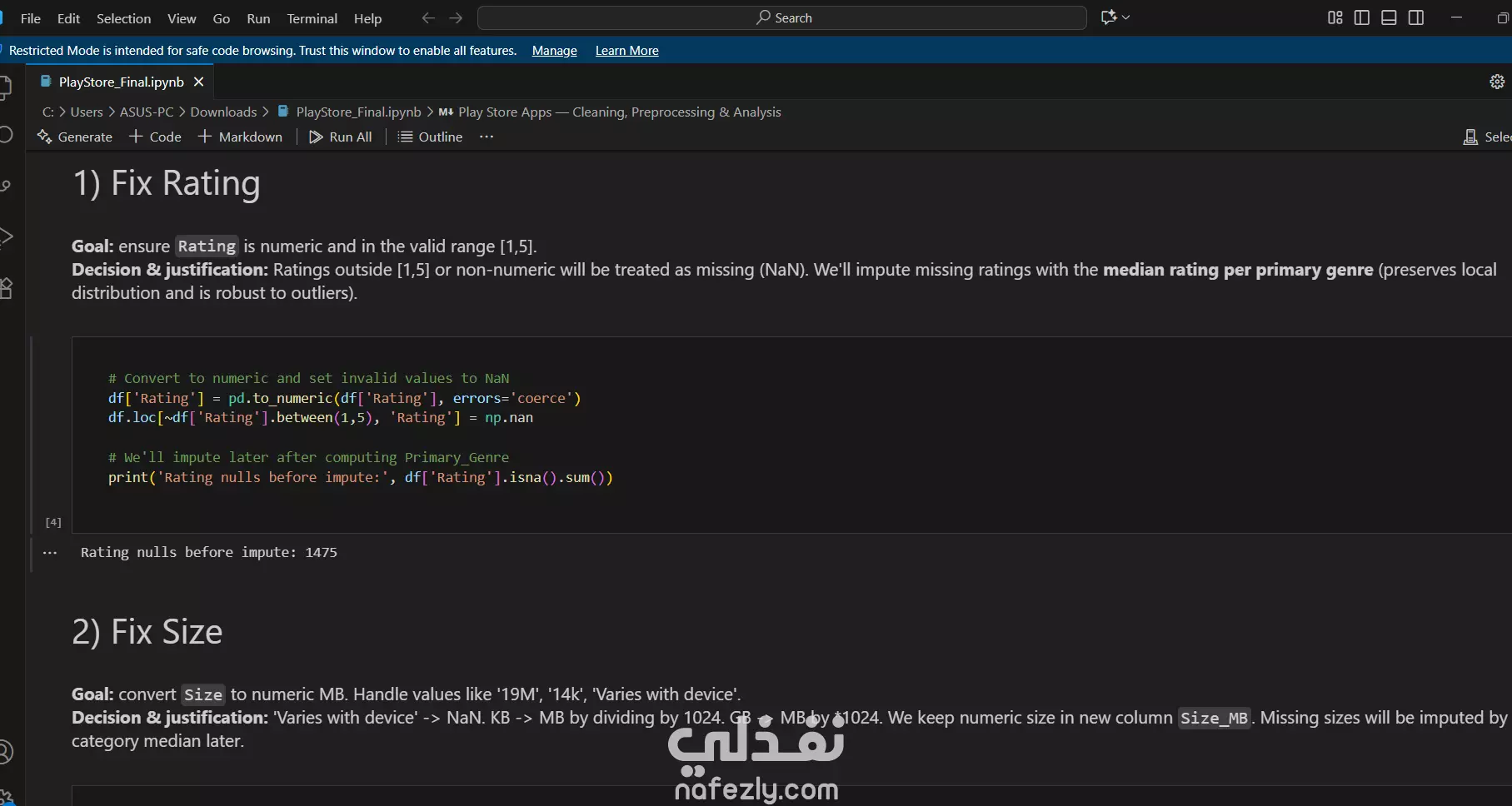1512x806 pixels.
Task: Open the notebook Outline
Action: point(431,137)
